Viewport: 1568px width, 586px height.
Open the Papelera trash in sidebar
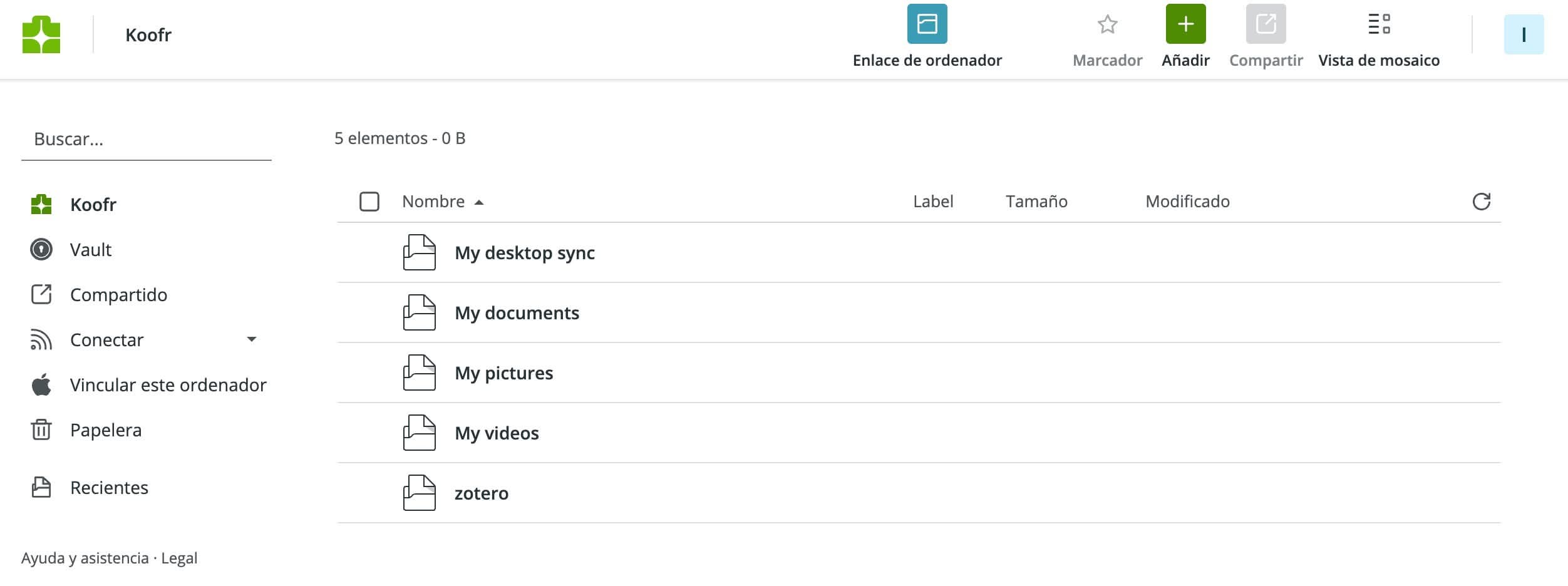coord(105,430)
